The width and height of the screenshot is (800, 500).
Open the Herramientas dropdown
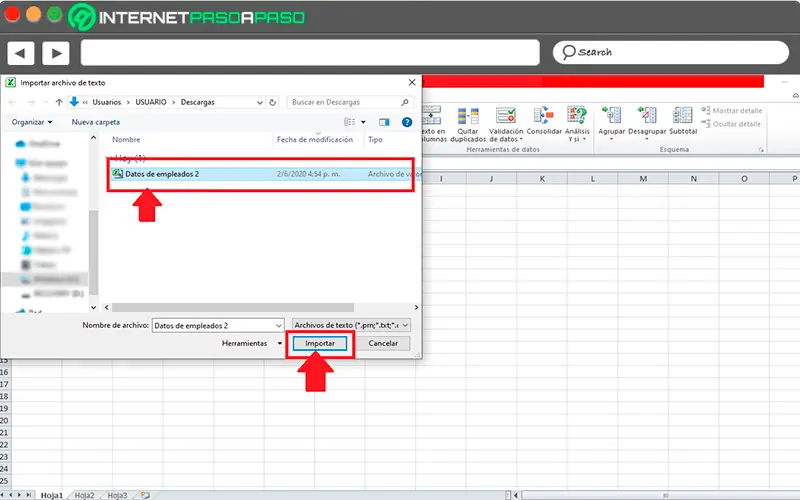[252, 343]
